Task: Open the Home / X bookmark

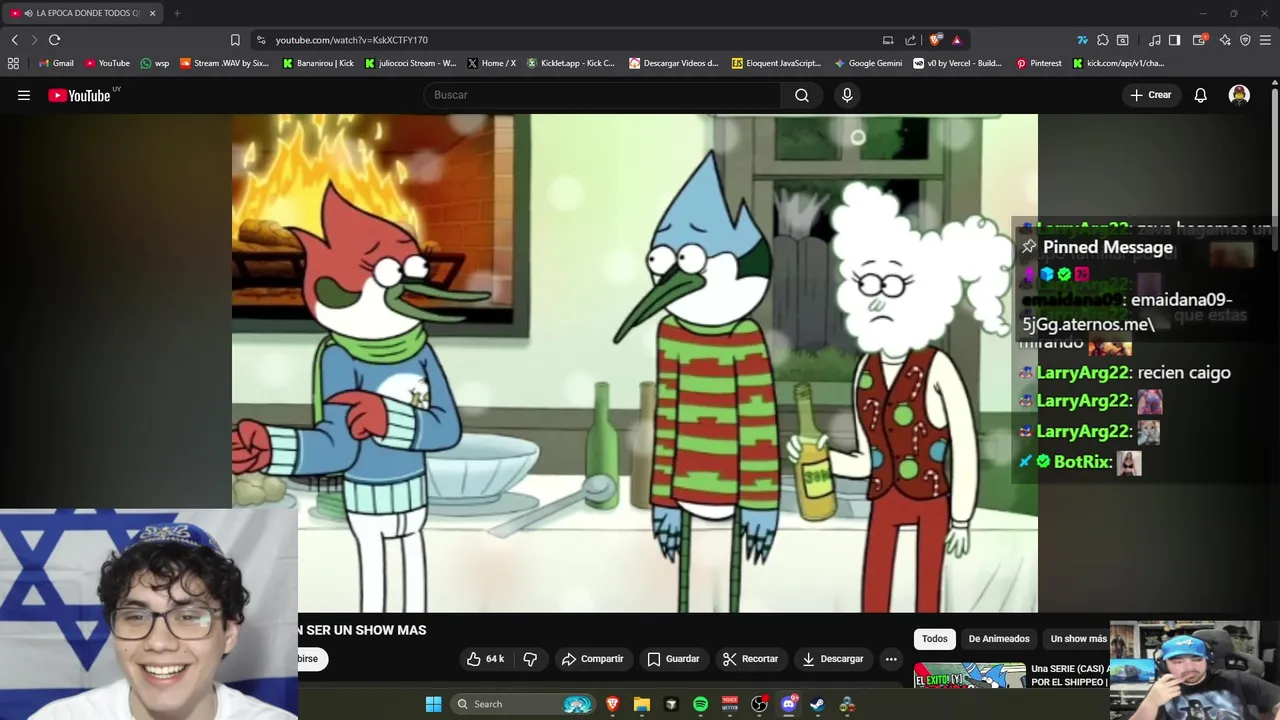Action: point(492,63)
